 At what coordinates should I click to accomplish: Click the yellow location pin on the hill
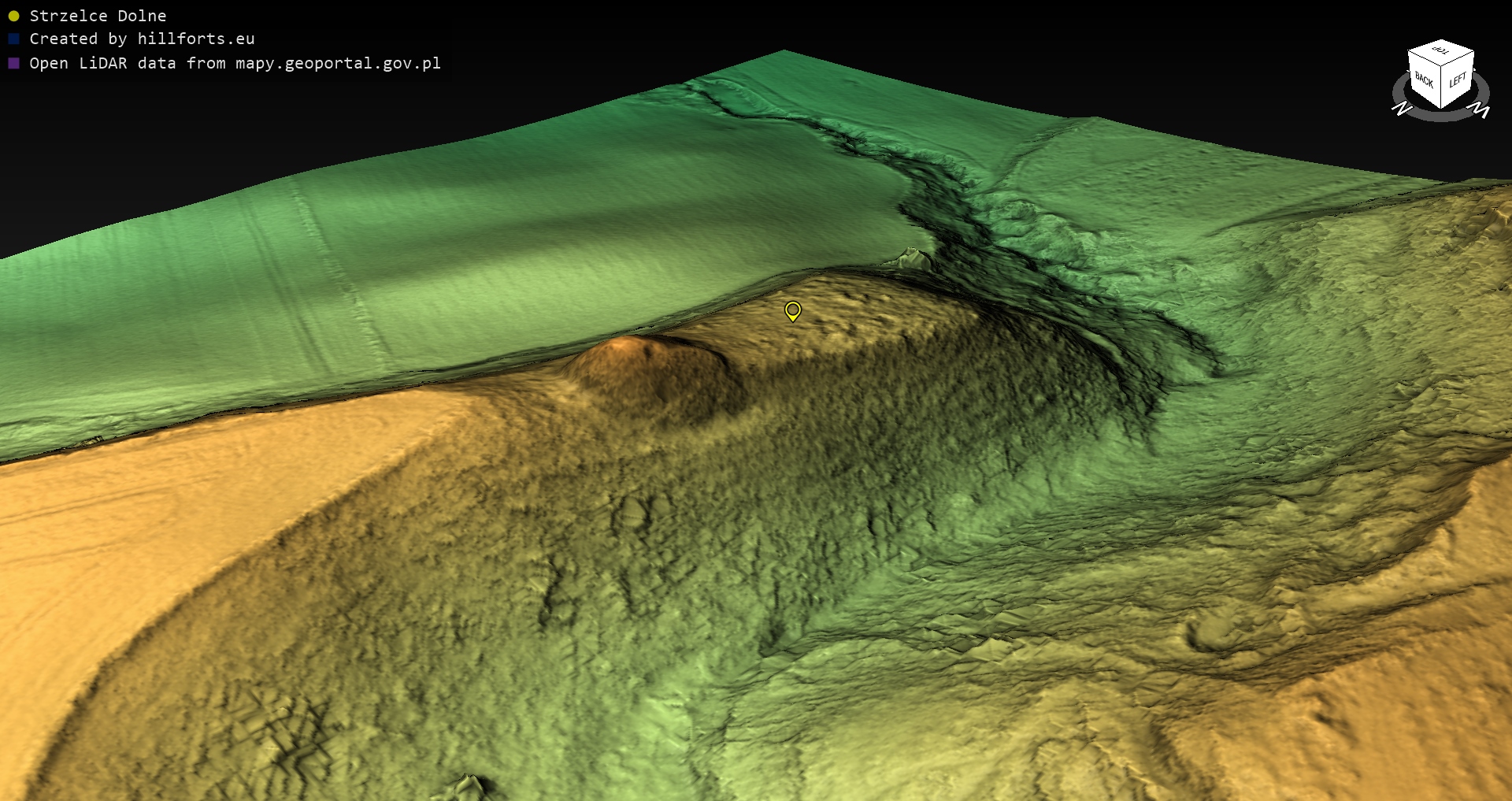point(792,310)
